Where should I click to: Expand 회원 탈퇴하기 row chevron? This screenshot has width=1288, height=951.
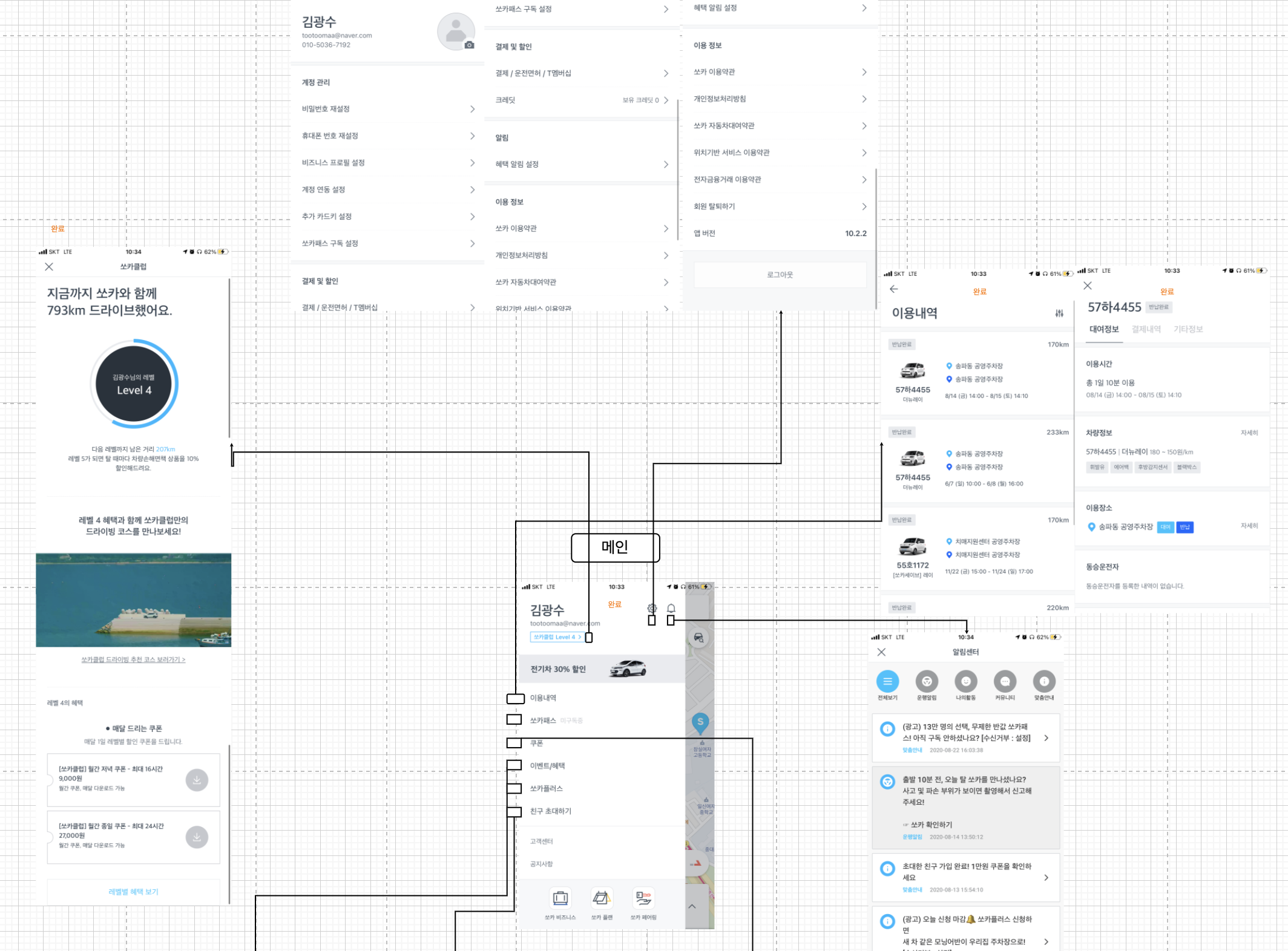point(864,206)
